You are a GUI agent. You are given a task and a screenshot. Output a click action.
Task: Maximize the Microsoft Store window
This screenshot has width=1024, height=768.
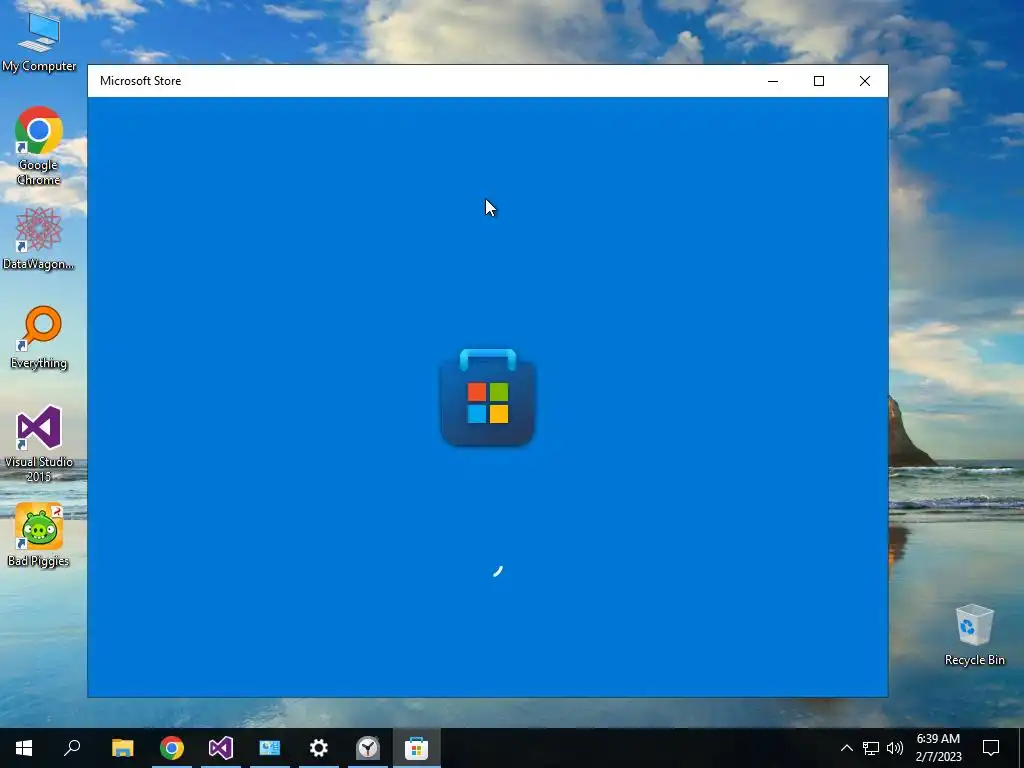(x=819, y=81)
